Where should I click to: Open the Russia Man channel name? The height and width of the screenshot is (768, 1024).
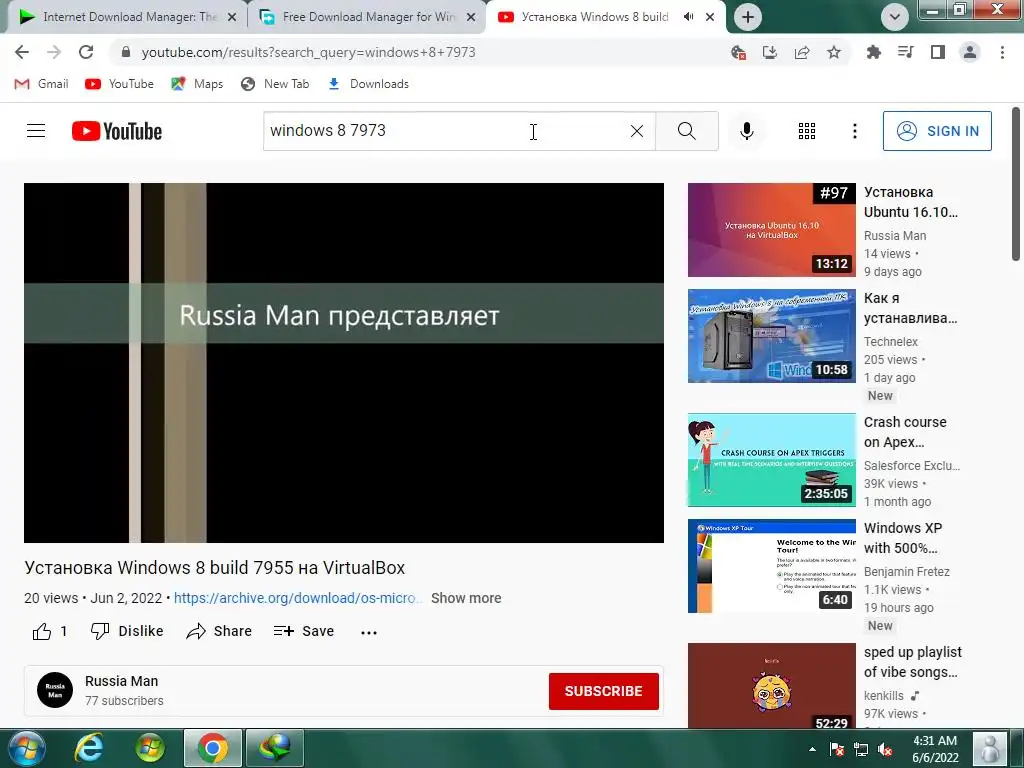121,681
